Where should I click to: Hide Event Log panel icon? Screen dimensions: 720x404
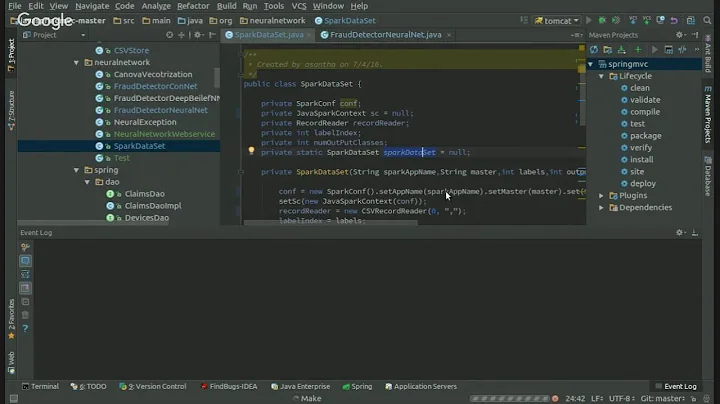[x=695, y=233]
